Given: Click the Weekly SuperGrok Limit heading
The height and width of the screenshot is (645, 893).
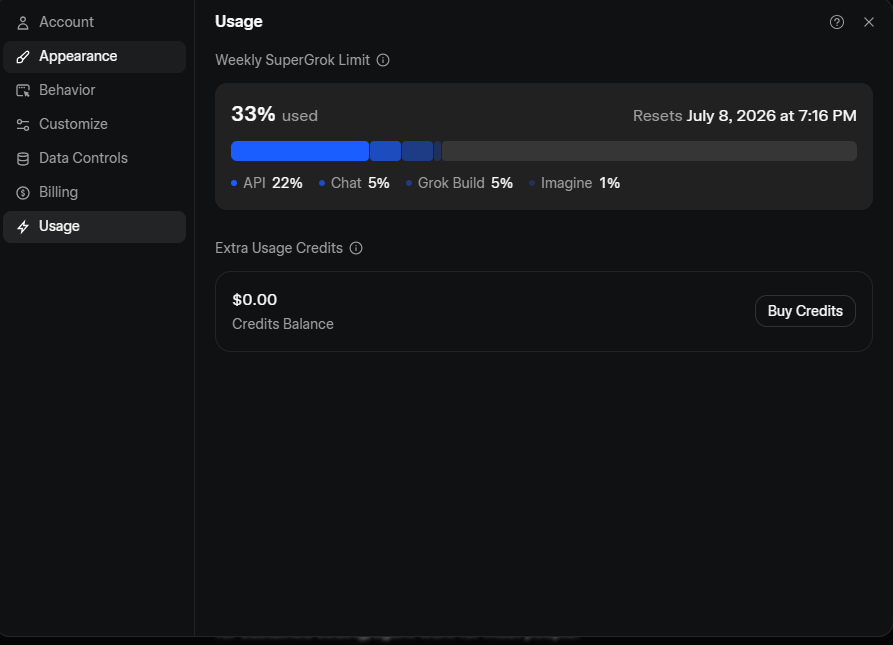Looking at the screenshot, I should [292, 60].
